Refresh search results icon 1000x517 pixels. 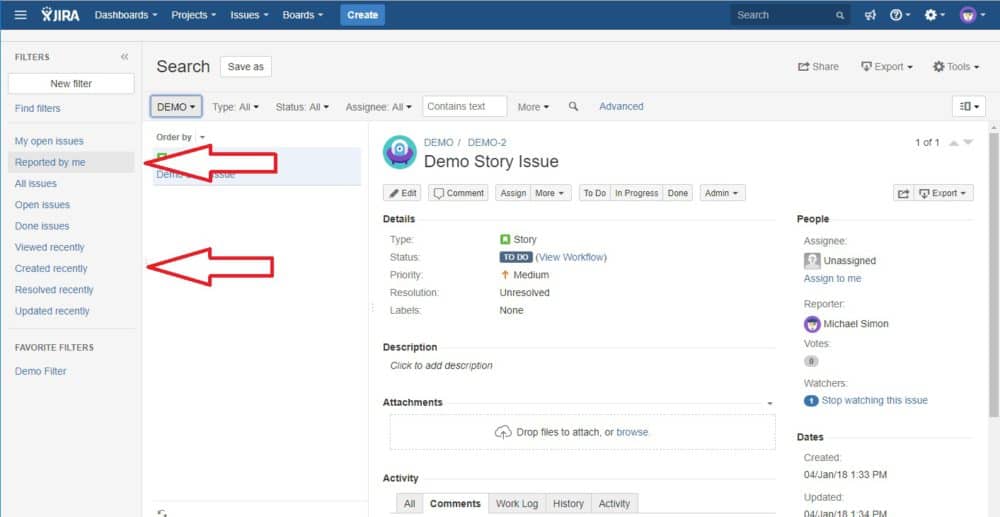pos(162,513)
